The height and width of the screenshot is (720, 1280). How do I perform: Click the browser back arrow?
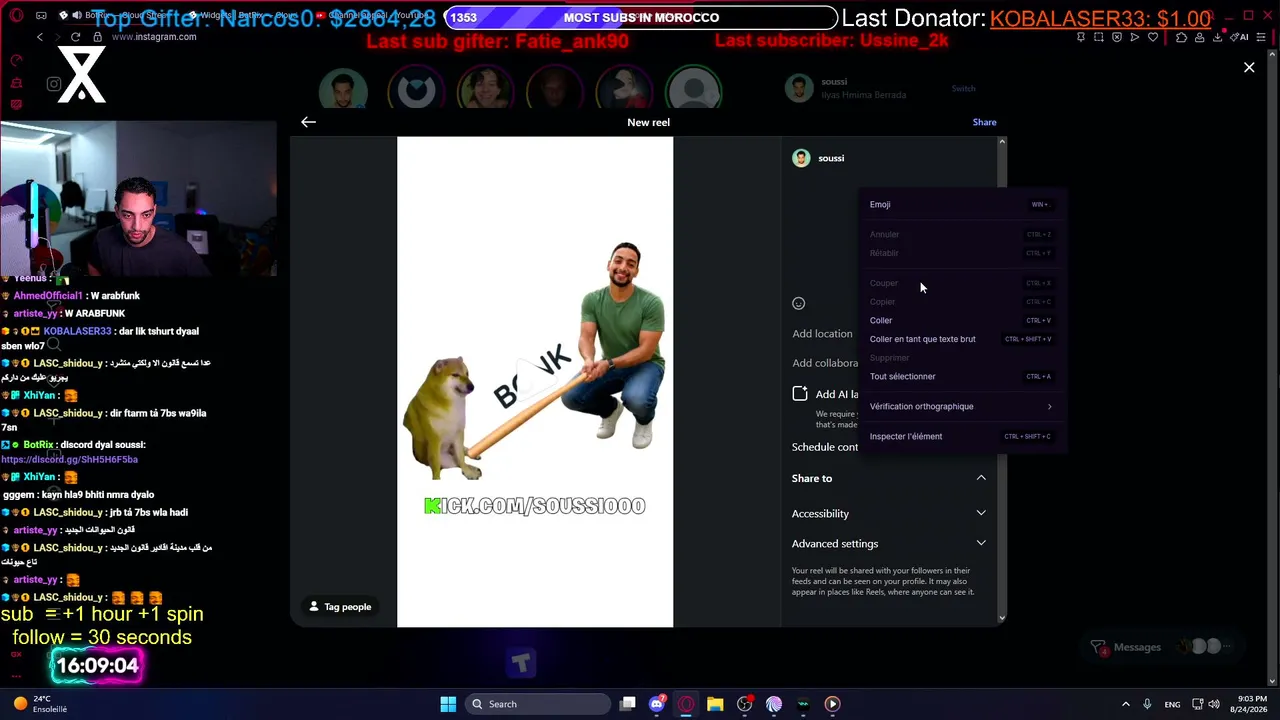click(x=40, y=37)
